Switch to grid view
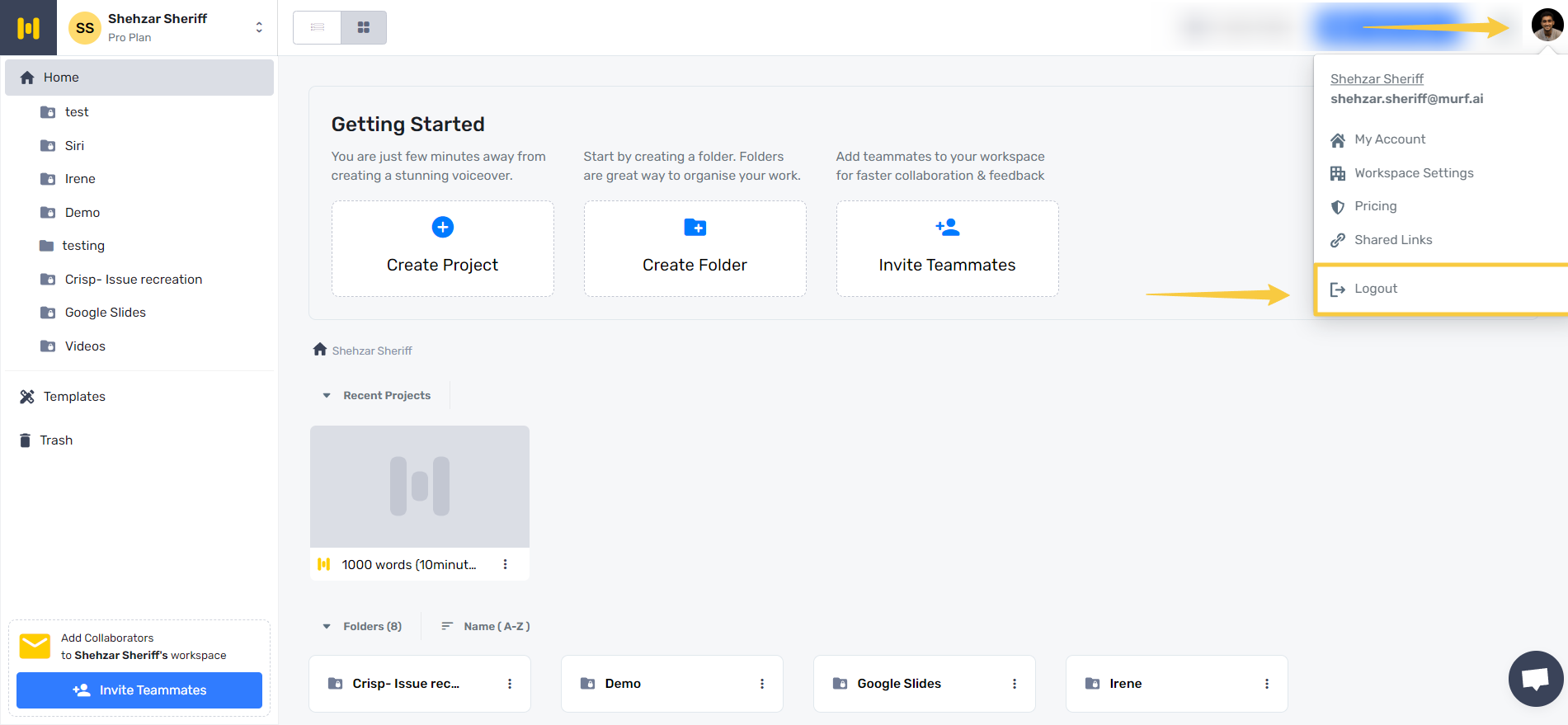1568x725 pixels. point(363,27)
